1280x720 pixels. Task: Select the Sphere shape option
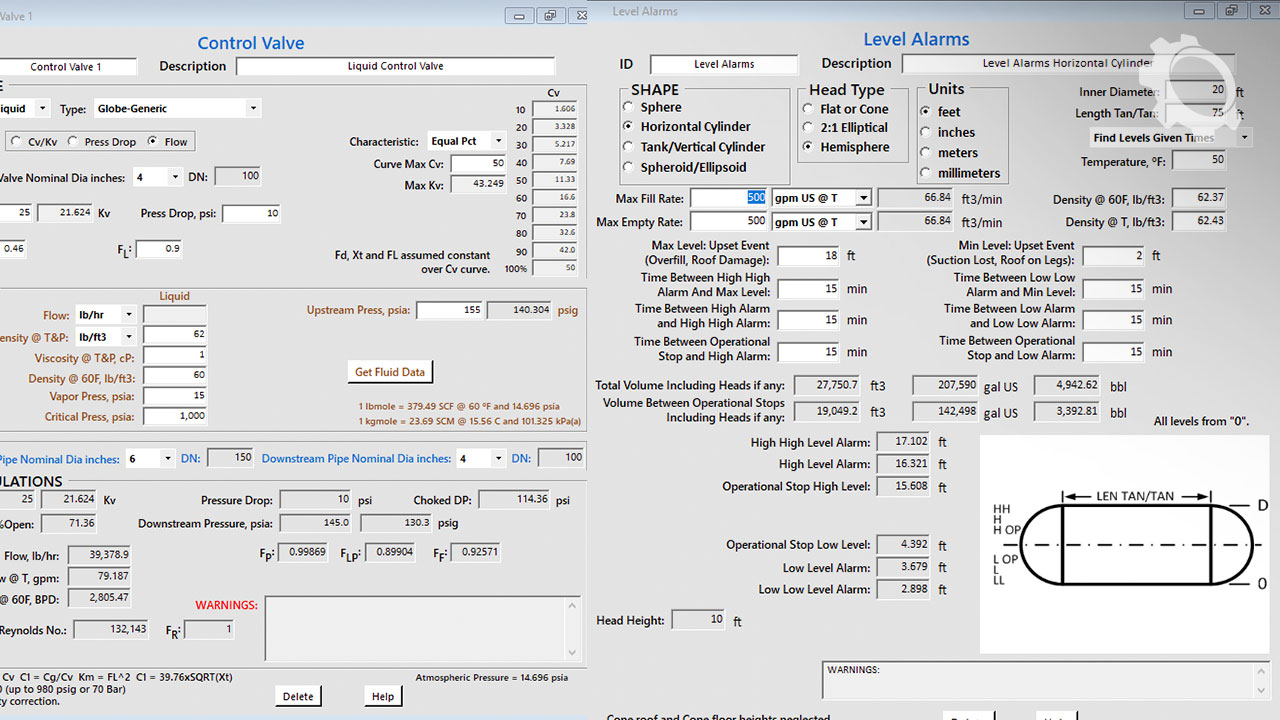tap(629, 107)
